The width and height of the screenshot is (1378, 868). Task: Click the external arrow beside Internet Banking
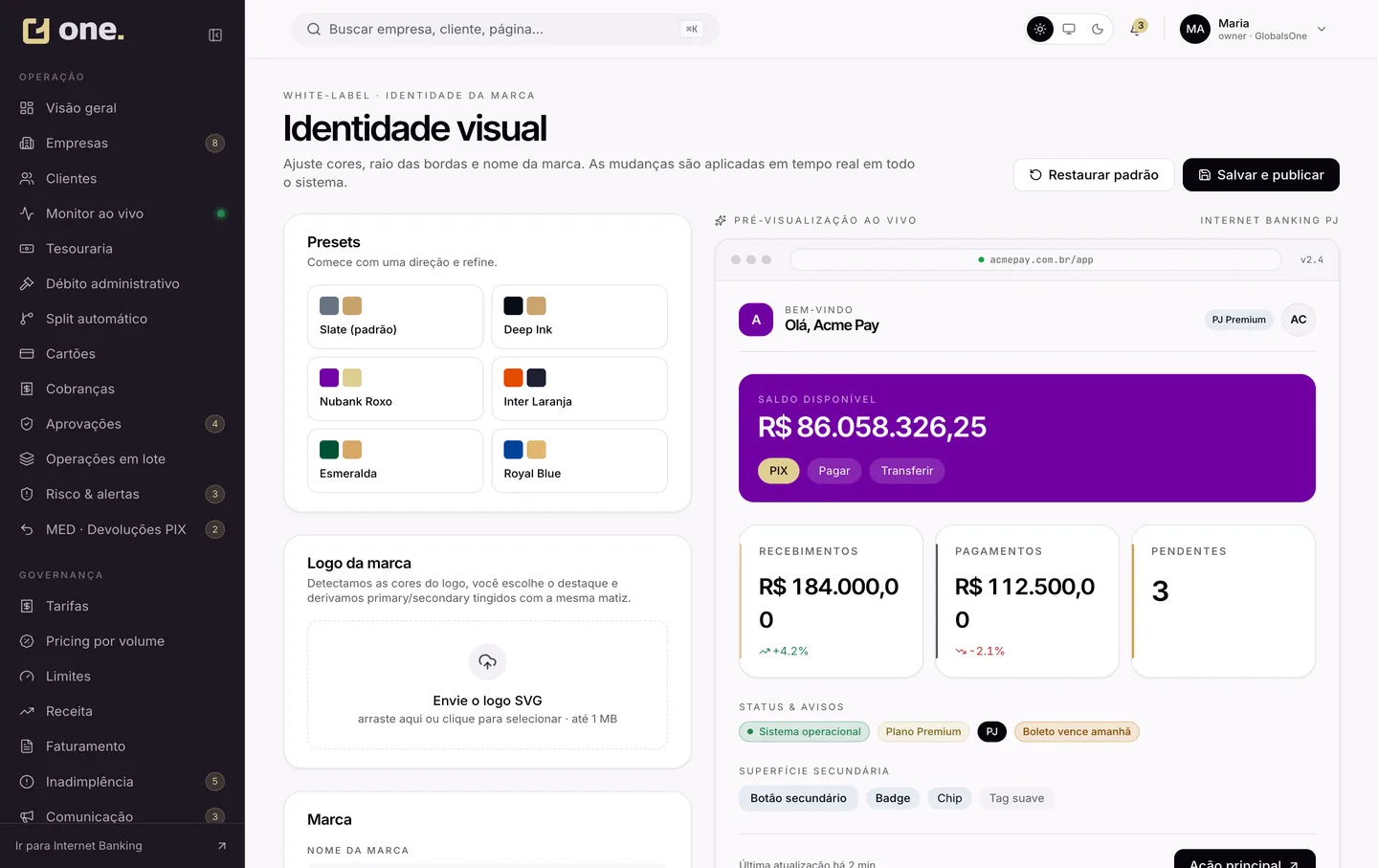(222, 846)
